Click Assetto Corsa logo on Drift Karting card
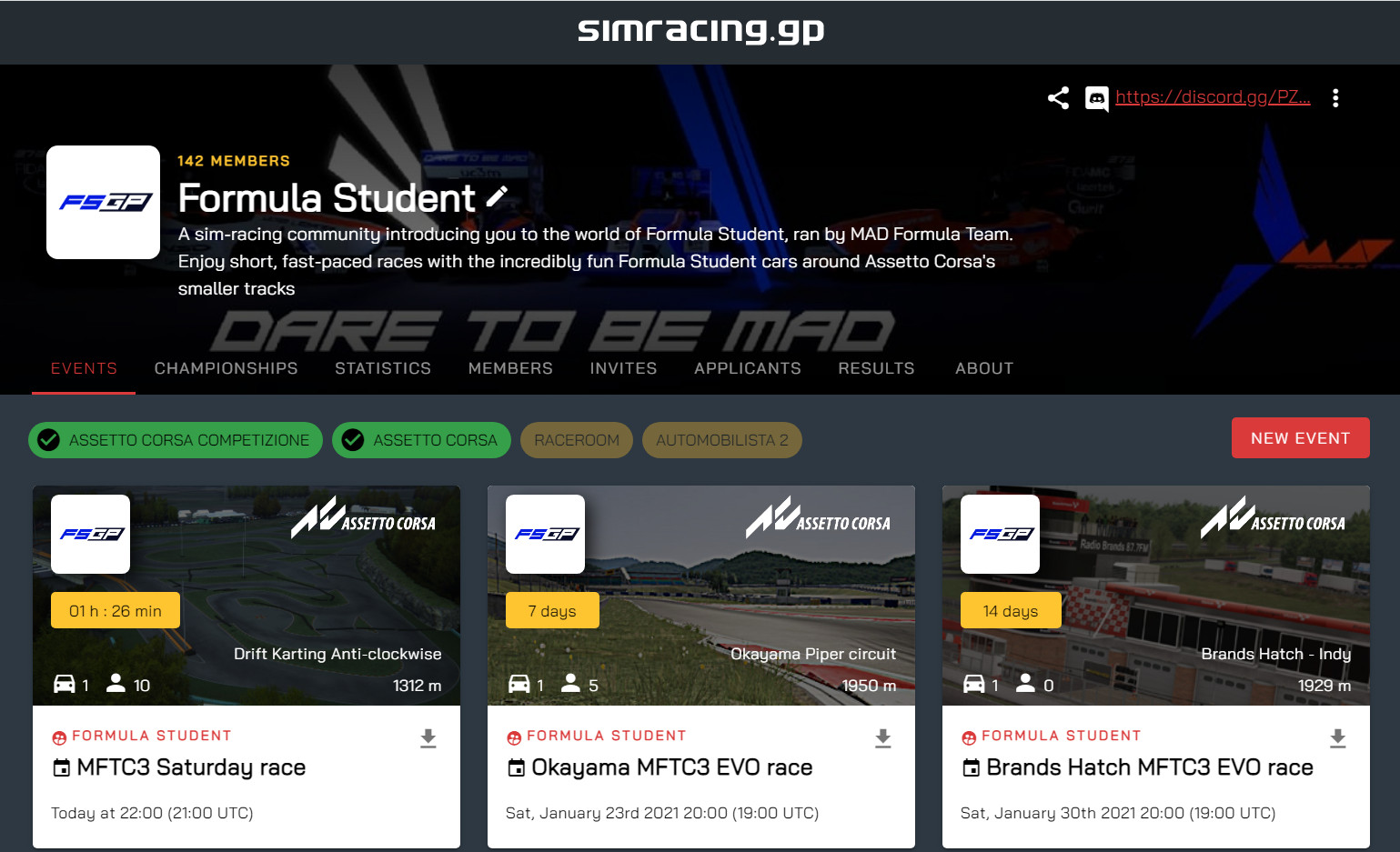 pyautogui.click(x=363, y=517)
